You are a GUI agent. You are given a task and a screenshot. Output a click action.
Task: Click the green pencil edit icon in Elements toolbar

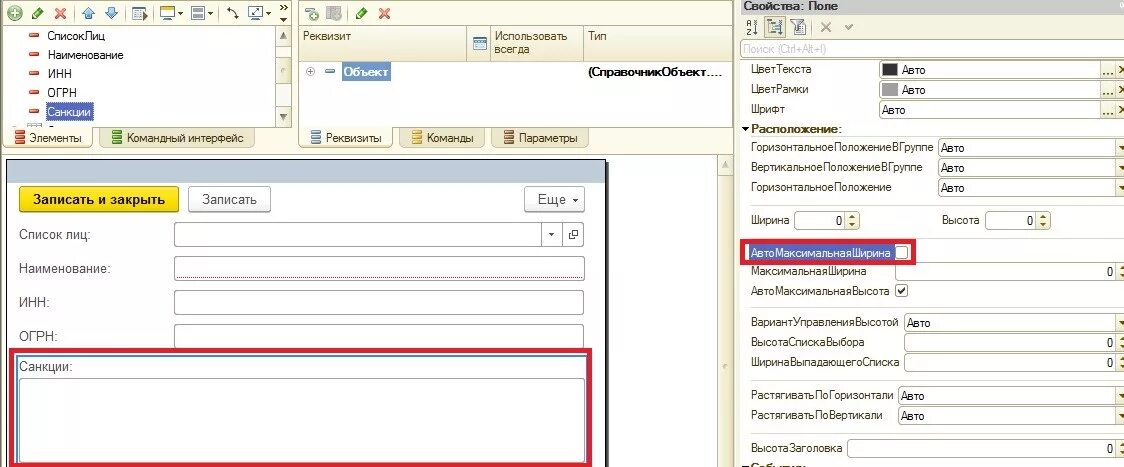(x=37, y=13)
